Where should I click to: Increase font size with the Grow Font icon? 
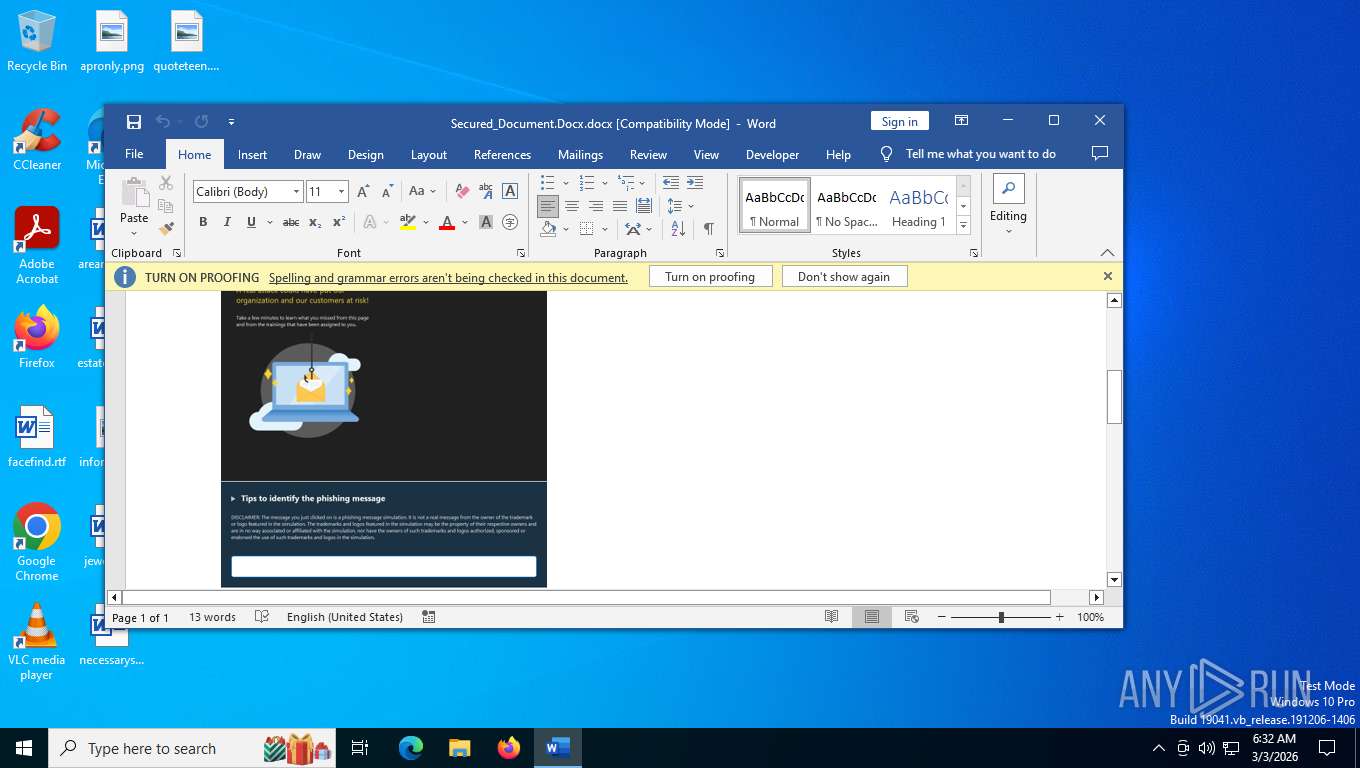[363, 191]
